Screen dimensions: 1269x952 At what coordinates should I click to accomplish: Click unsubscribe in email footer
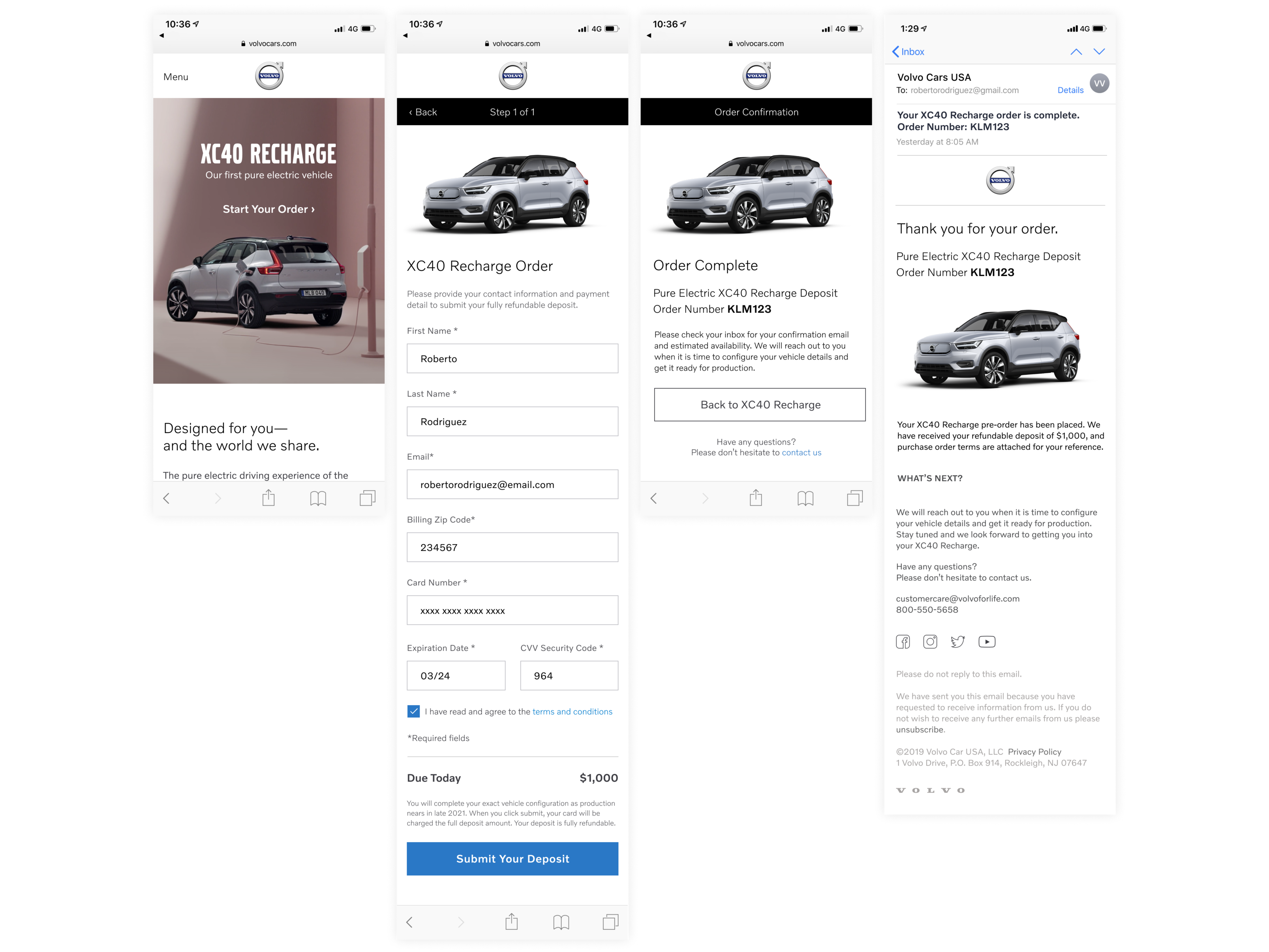pyautogui.click(x=920, y=730)
